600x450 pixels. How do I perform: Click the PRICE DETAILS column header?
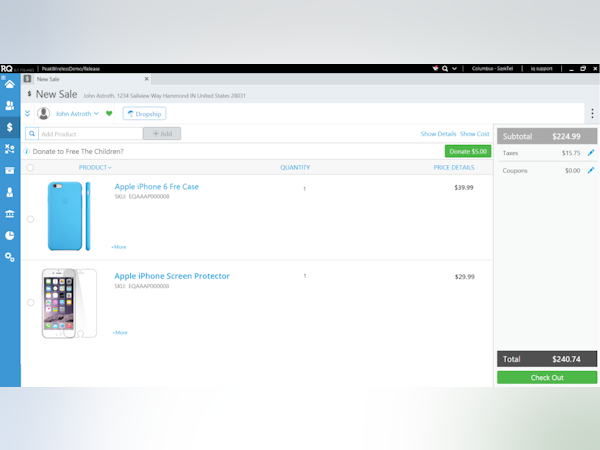[x=454, y=167]
